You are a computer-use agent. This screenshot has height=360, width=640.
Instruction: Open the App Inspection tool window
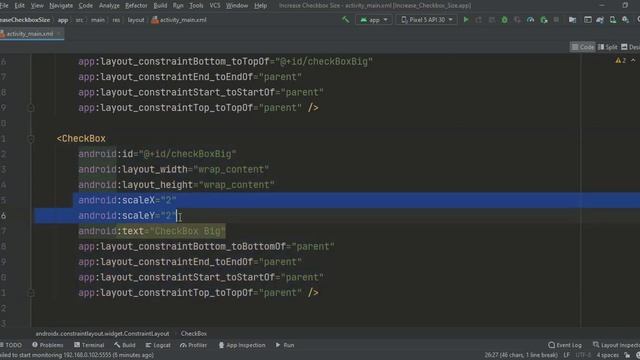[x=242, y=345]
